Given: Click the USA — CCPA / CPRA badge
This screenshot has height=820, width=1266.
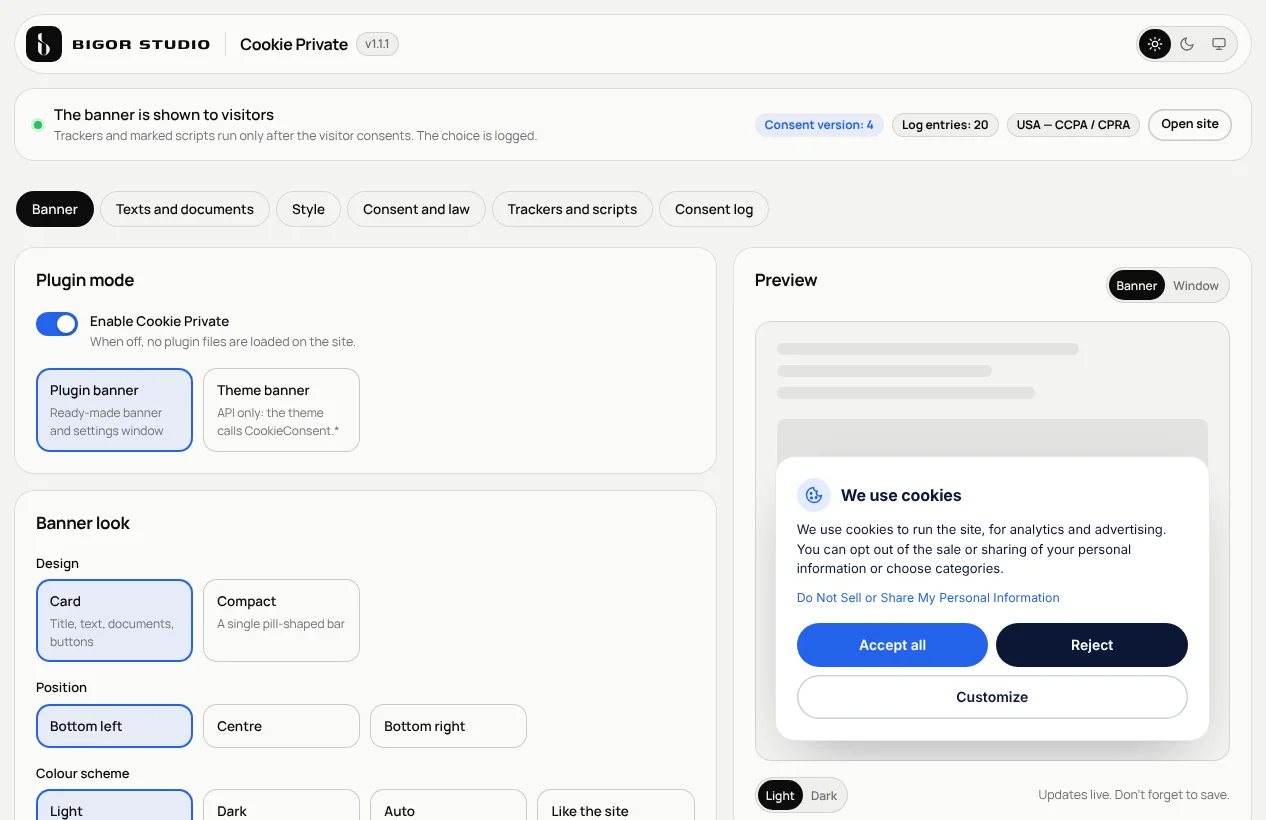Looking at the screenshot, I should (x=1073, y=125).
